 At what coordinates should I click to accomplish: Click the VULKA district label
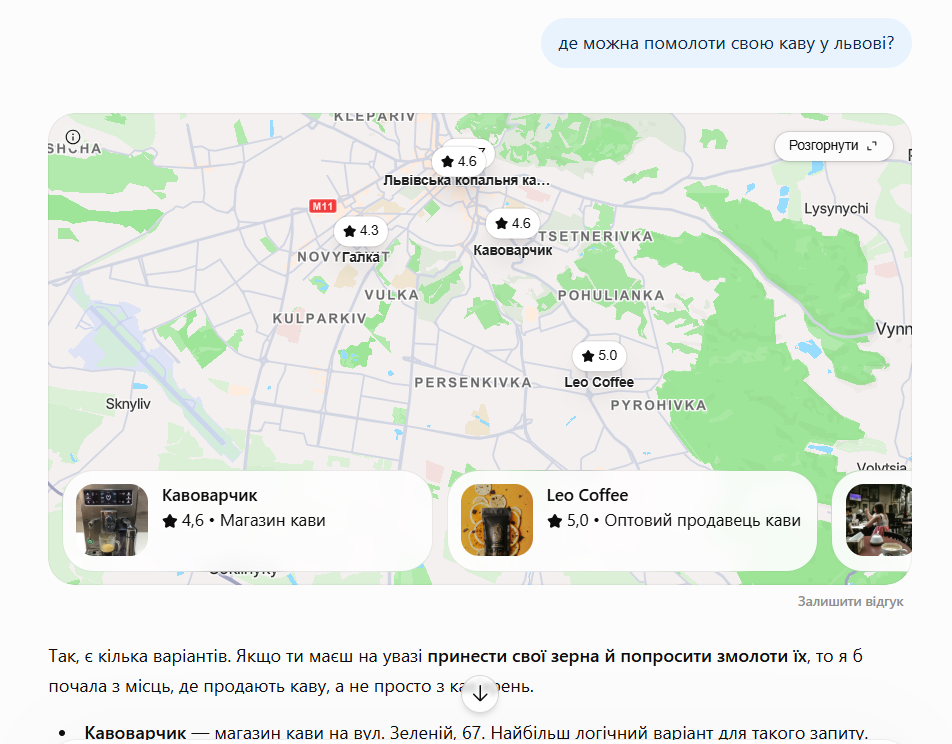click(x=392, y=295)
